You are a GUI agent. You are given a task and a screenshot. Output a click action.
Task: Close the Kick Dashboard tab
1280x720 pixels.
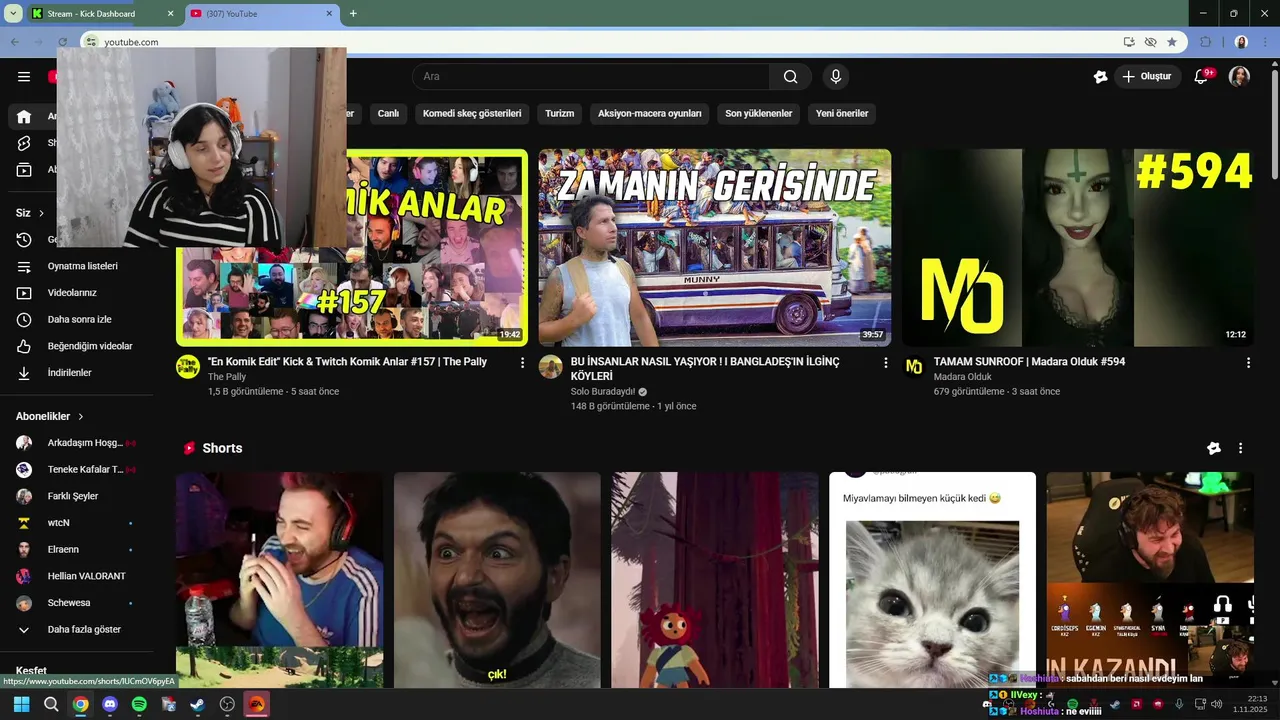coord(171,14)
